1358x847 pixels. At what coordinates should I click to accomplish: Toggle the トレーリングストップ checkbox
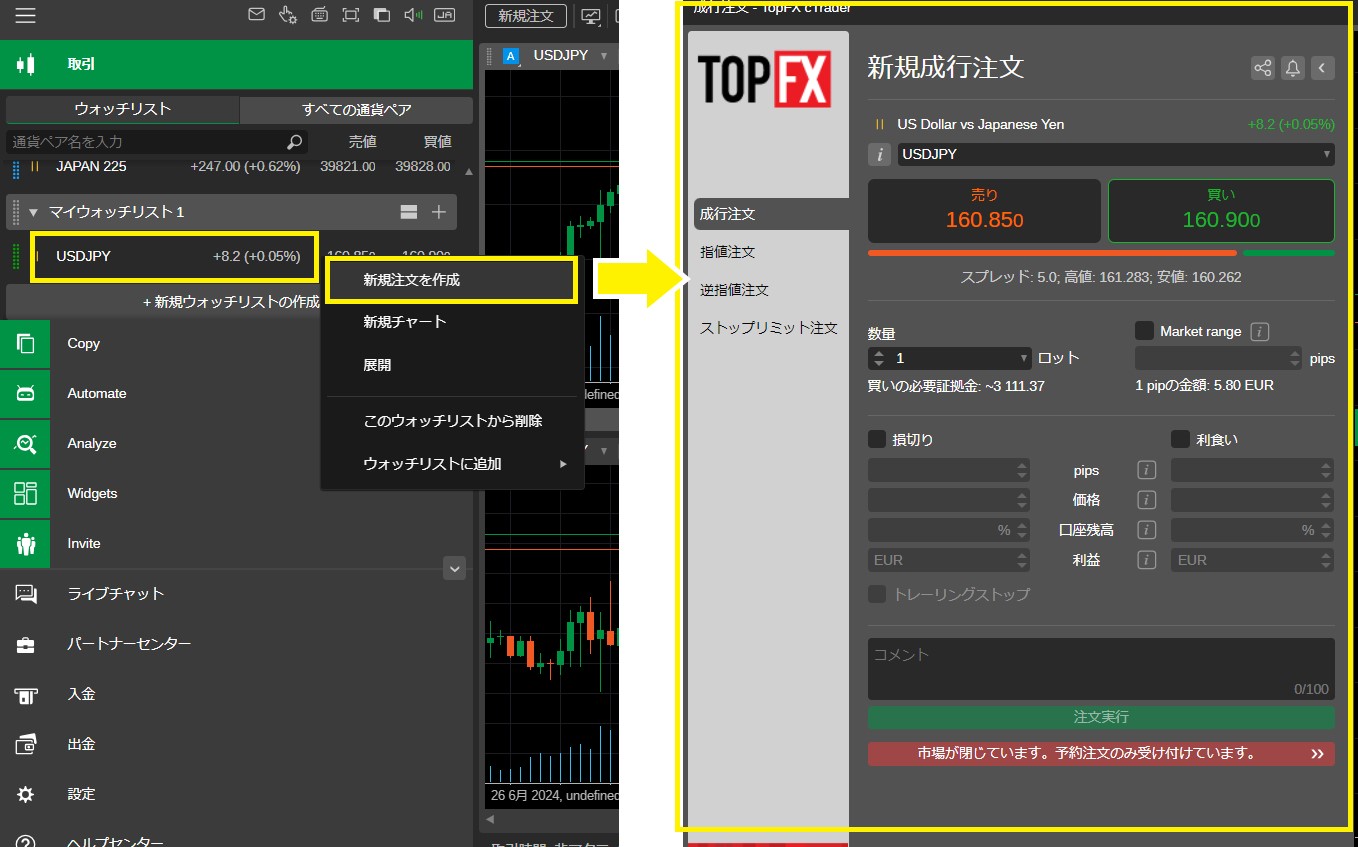[x=877, y=594]
